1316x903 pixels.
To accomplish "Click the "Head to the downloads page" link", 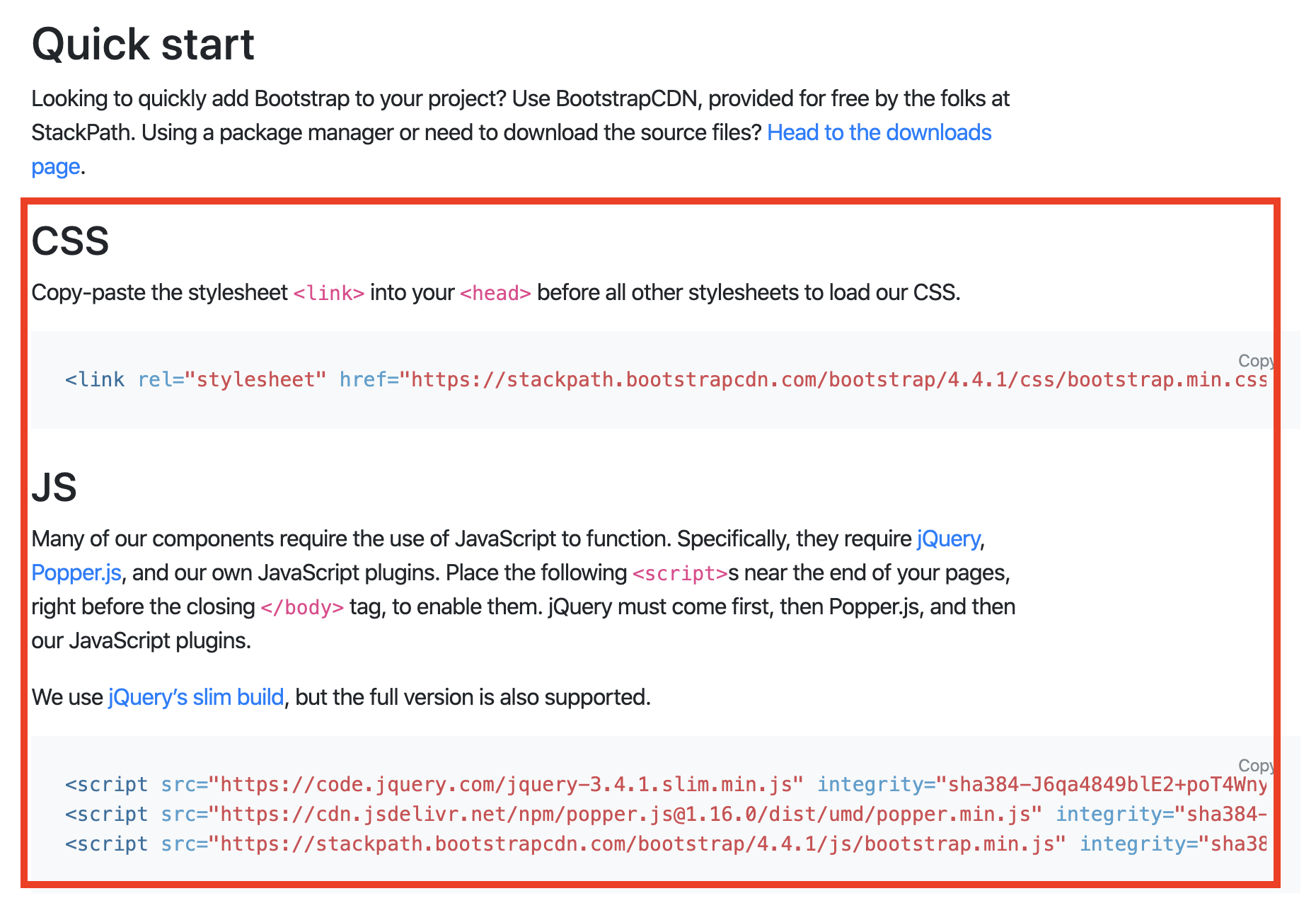I will (879, 132).
